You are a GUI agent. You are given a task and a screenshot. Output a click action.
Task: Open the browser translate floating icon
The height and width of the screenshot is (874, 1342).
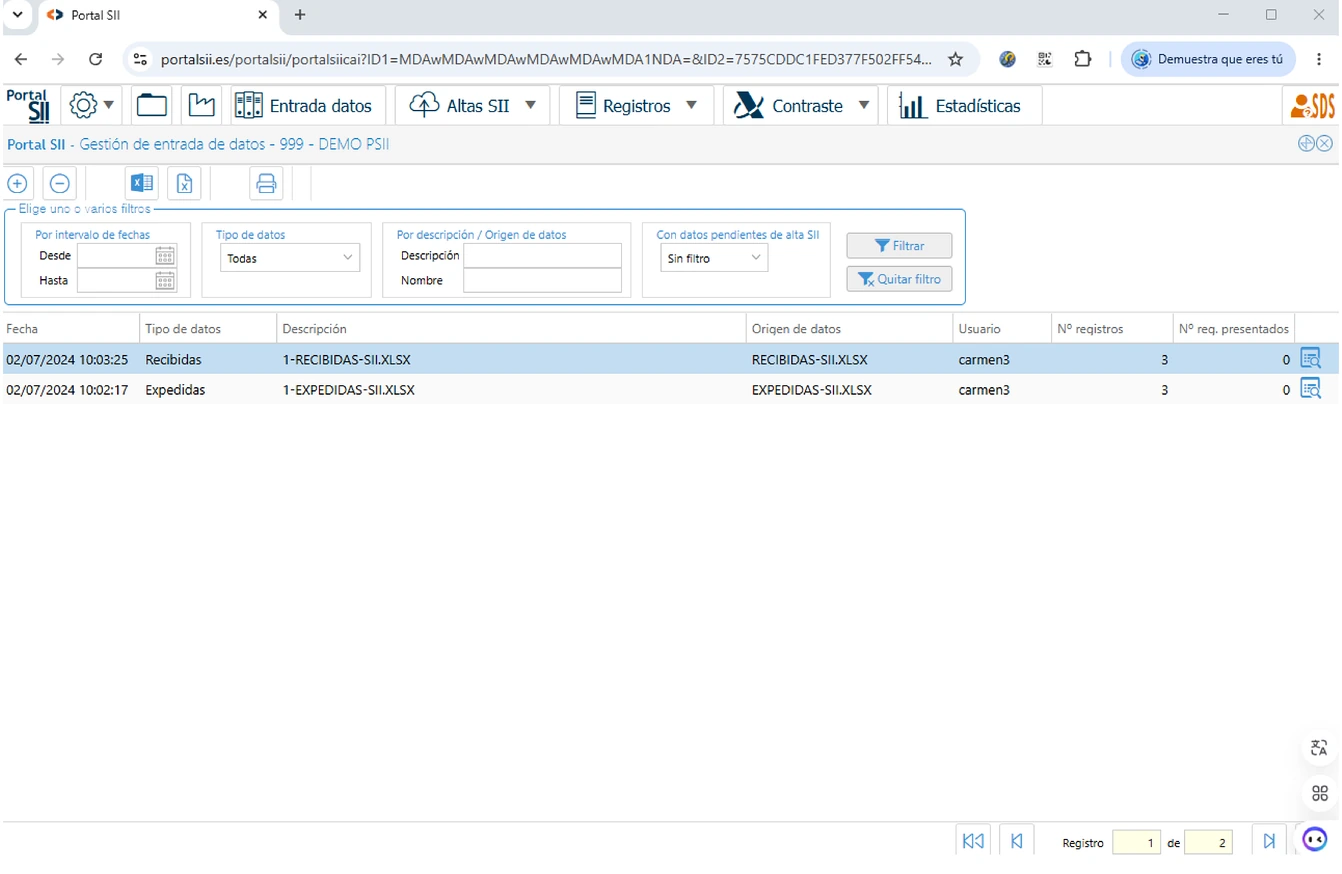pos(1319,748)
